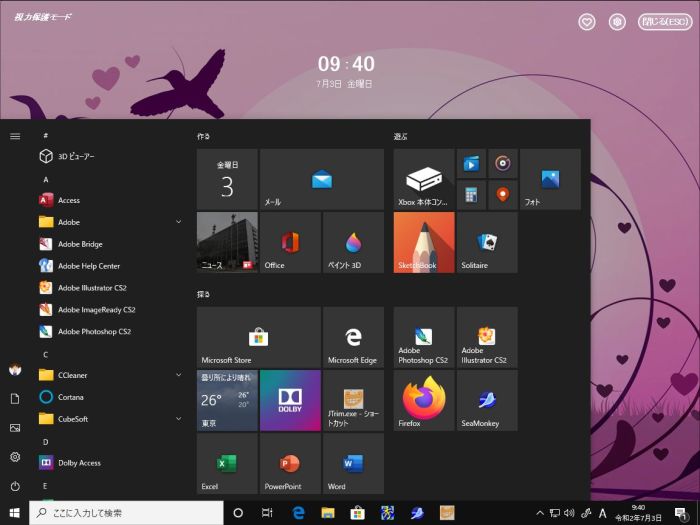Click the heart button on the wallpaper overlay

(587, 22)
